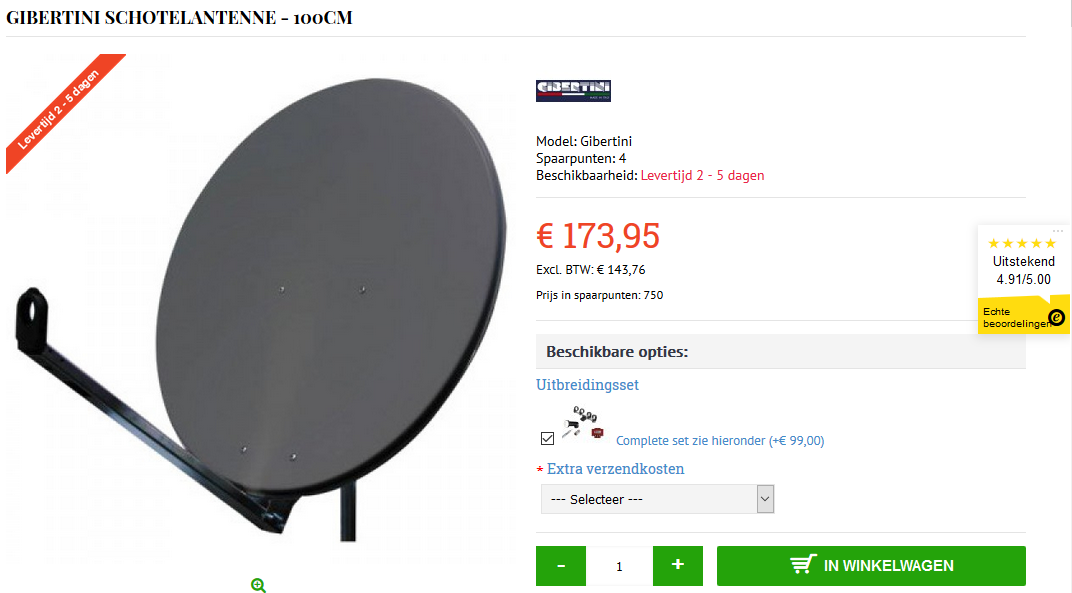Click the shopping cart icon in the green button
Viewport: 1072px width, 593px height.
[803, 565]
